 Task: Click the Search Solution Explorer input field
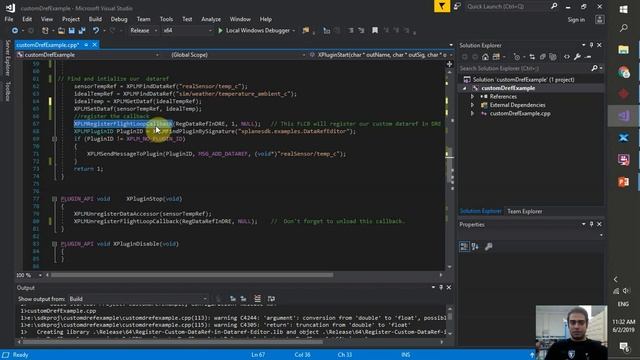tap(524, 69)
